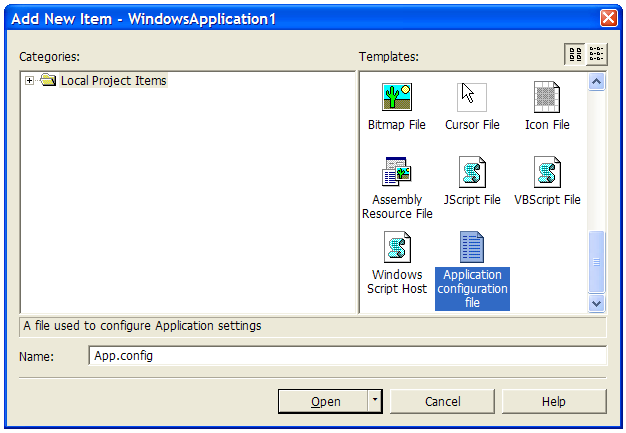Select the Cursor File template icon

(472, 98)
